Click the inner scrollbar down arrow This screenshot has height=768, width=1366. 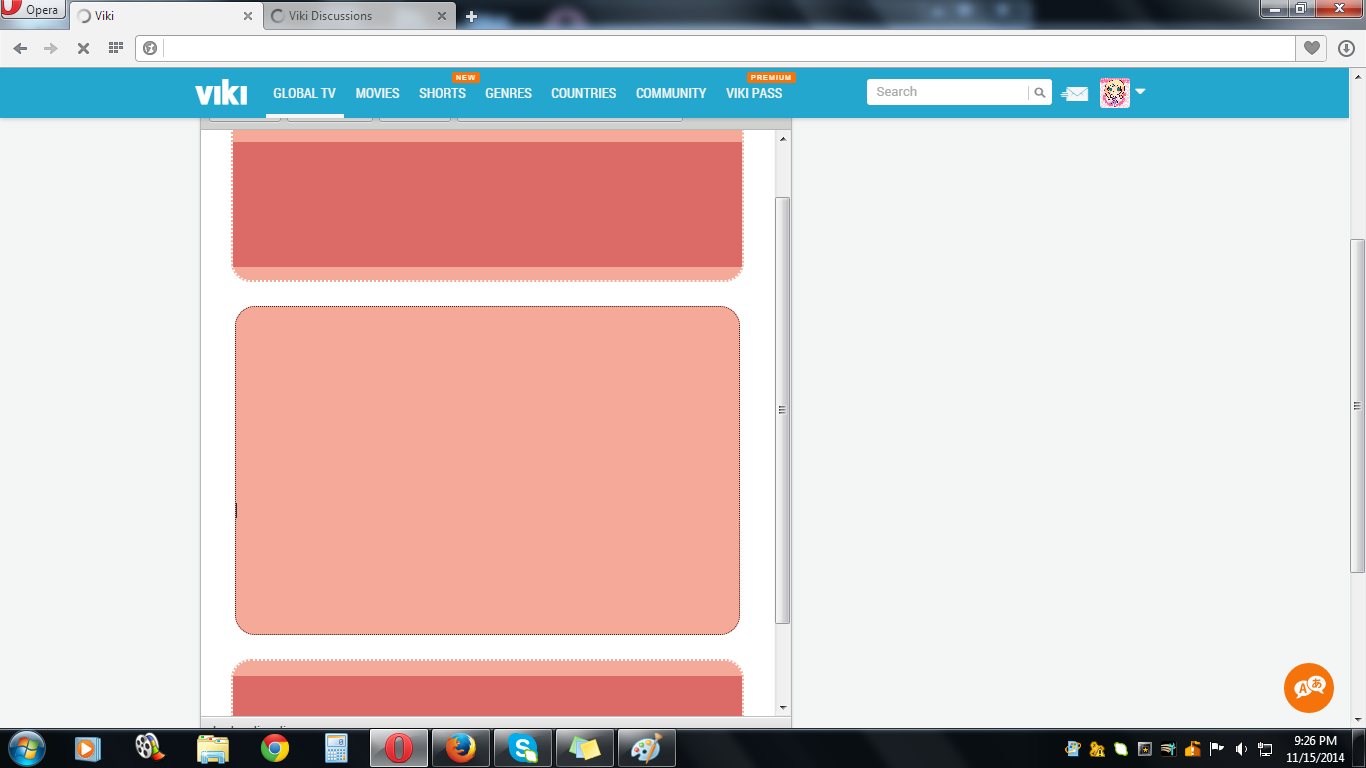(x=783, y=708)
